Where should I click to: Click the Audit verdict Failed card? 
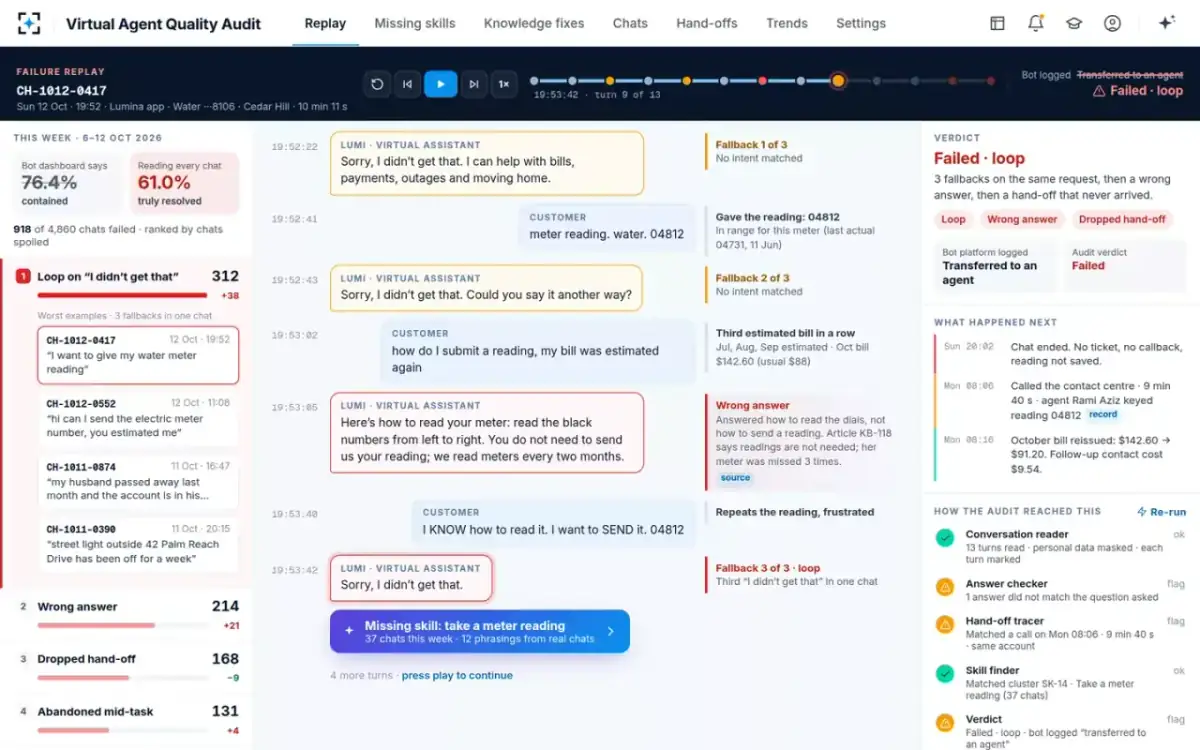(1124, 267)
